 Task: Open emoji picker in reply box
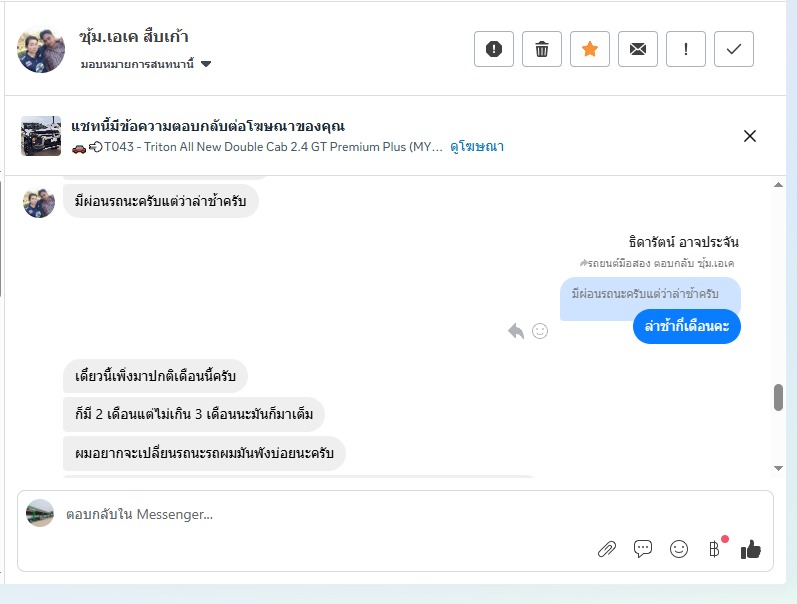click(679, 548)
